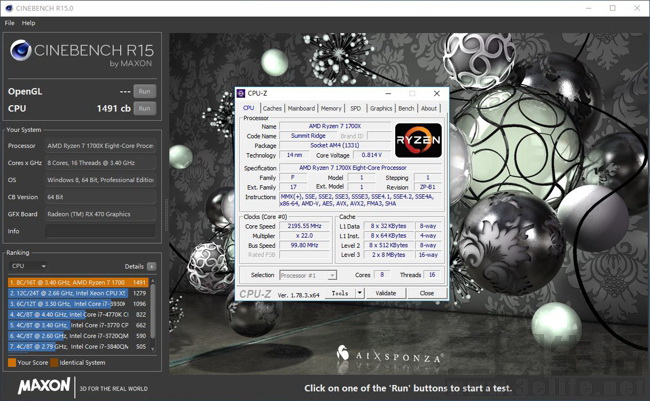
Task: Click the Processor field in Your System
Action: tap(100, 146)
